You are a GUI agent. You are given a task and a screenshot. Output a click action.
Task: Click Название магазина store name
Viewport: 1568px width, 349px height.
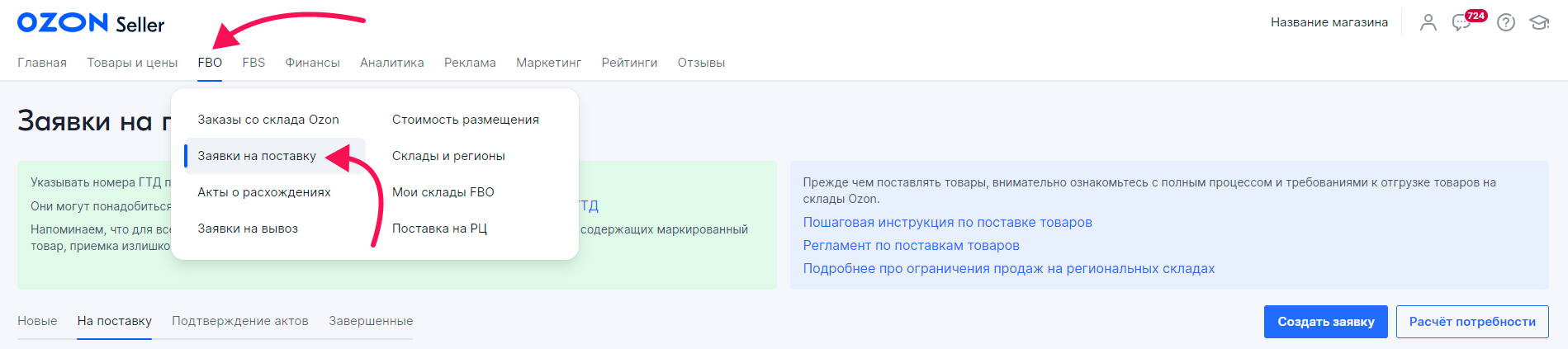1329,22
